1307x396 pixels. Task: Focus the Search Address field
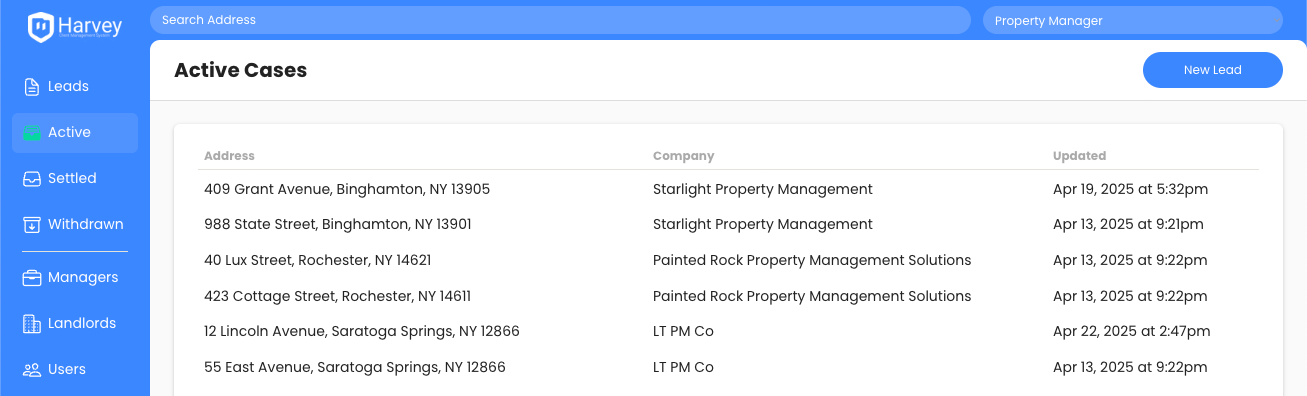coord(560,20)
